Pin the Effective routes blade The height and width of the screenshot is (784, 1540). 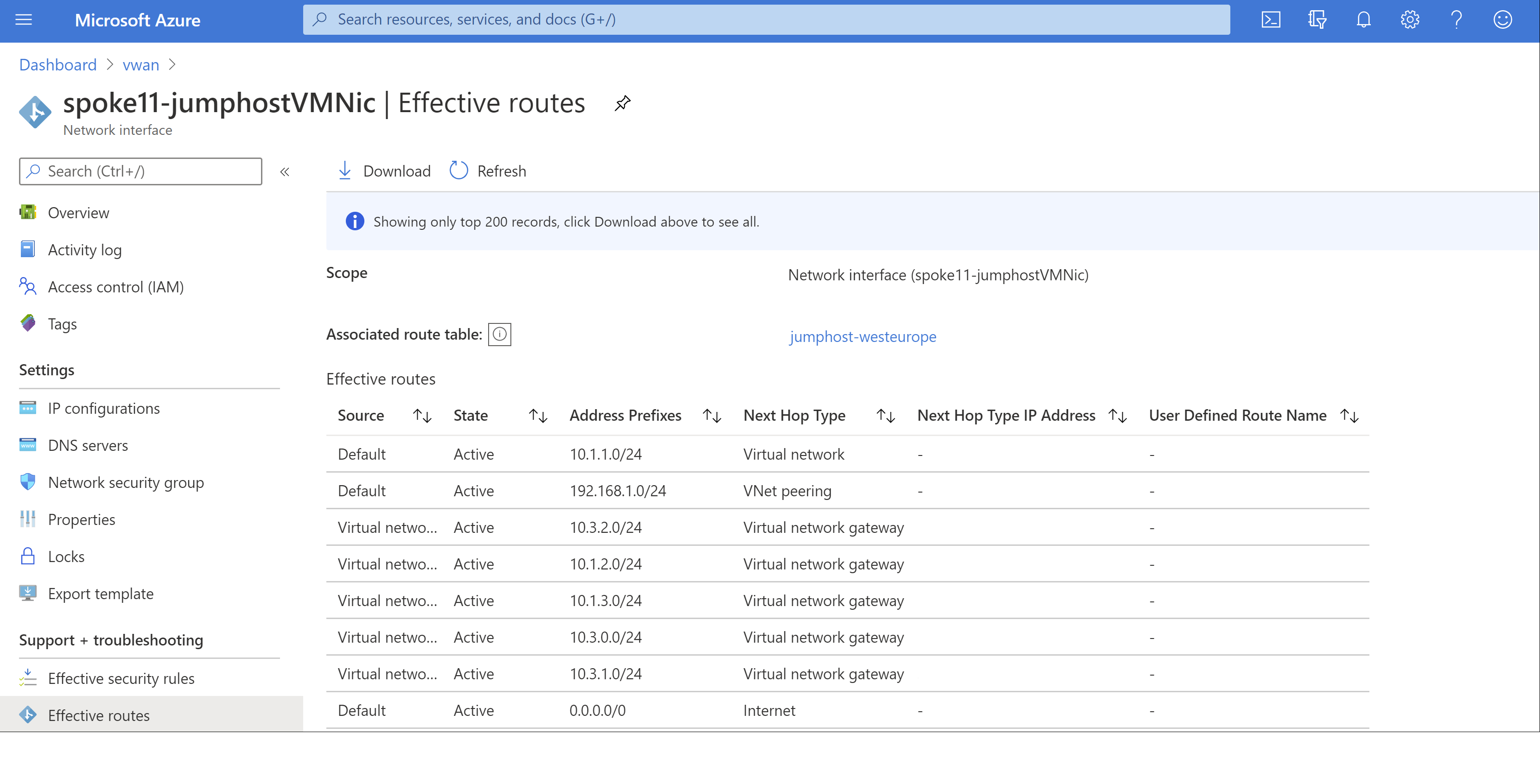[x=622, y=103]
